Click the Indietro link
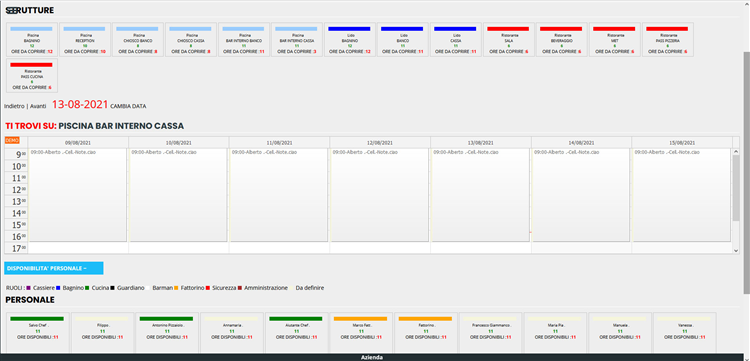 click(14, 106)
